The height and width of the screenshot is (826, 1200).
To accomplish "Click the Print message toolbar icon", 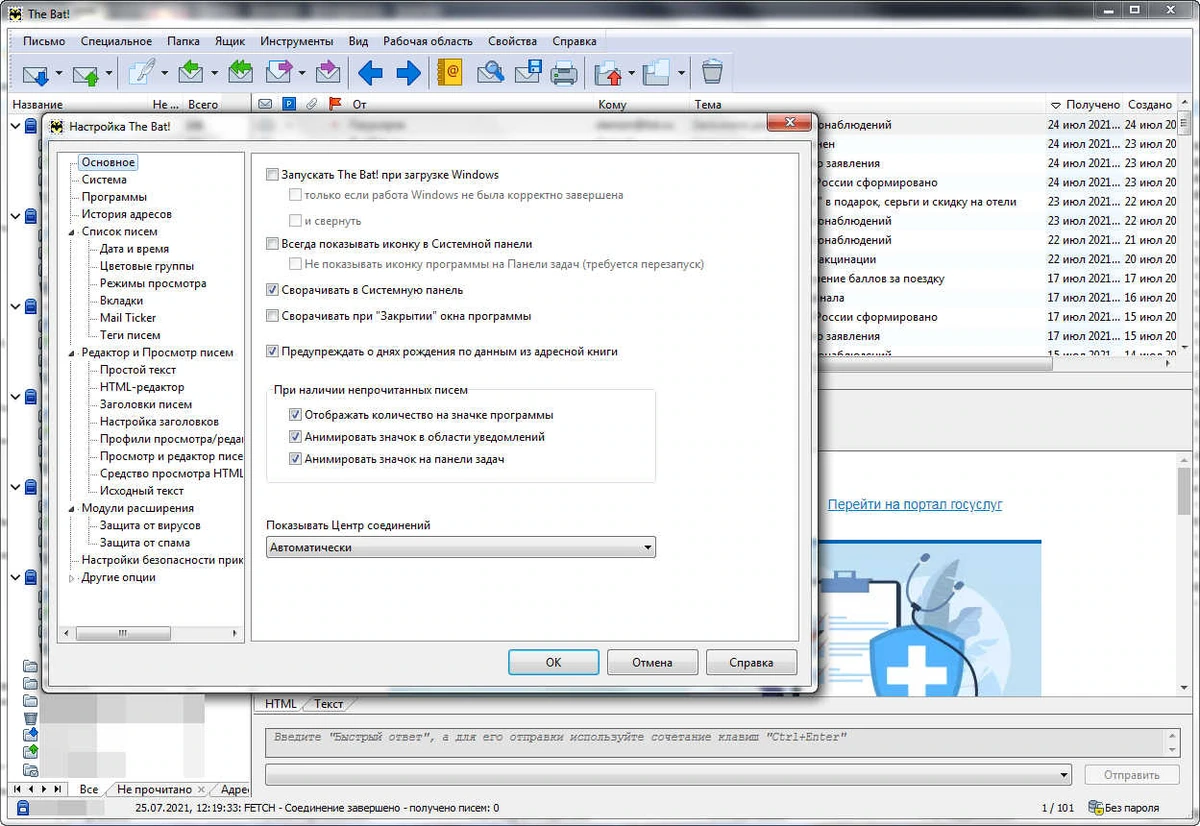I will [x=565, y=73].
